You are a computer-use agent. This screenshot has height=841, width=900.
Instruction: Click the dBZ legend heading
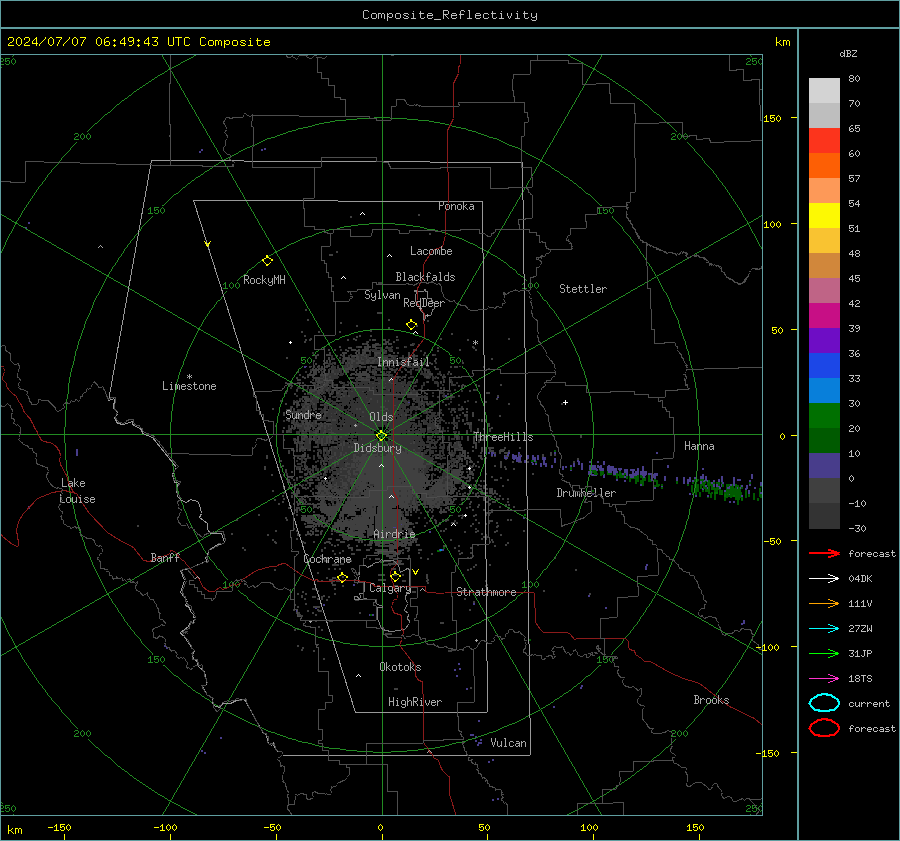click(848, 53)
